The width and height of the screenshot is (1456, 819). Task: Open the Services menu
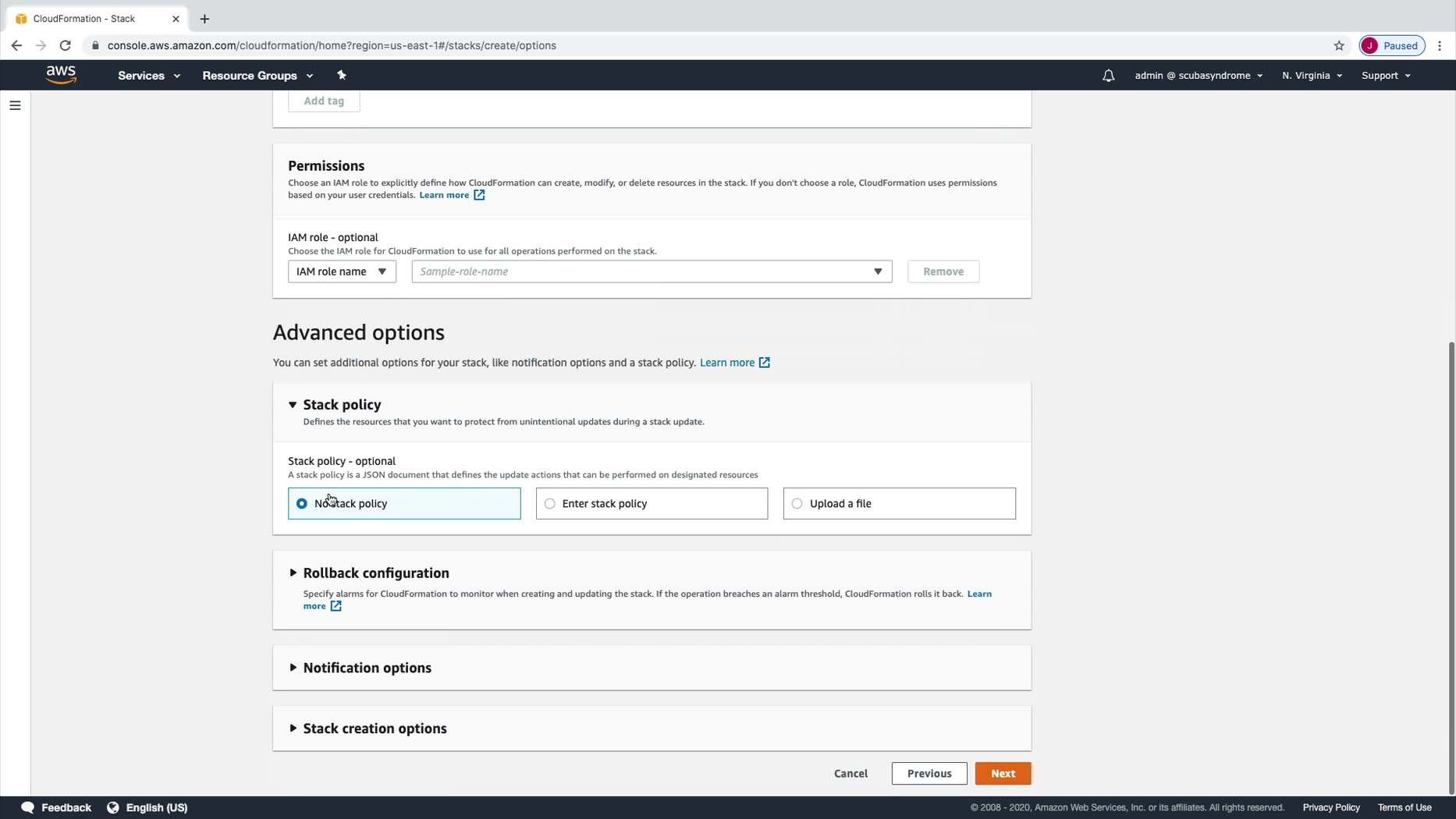[x=149, y=76]
